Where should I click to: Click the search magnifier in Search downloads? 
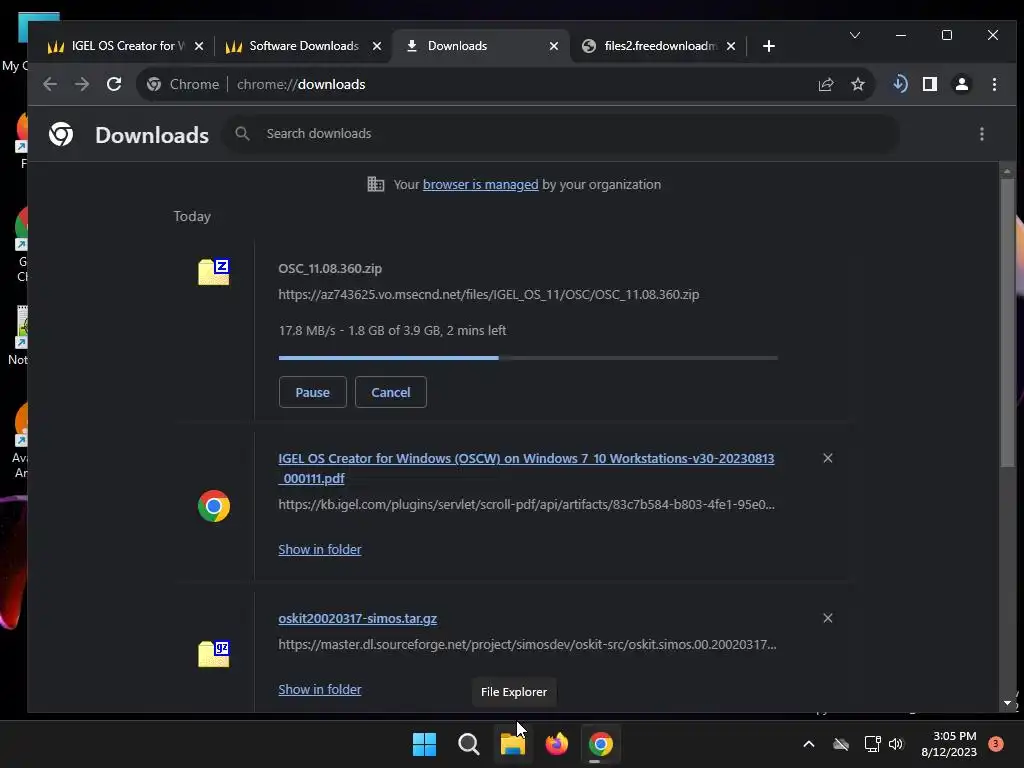point(242,133)
